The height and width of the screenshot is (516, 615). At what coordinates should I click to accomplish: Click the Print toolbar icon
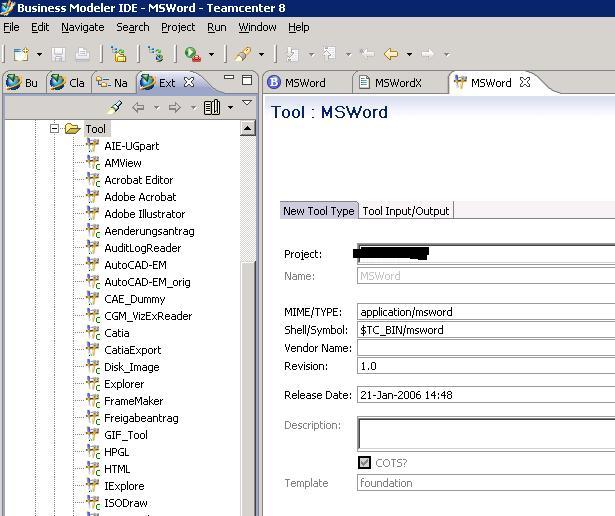[x=82, y=54]
